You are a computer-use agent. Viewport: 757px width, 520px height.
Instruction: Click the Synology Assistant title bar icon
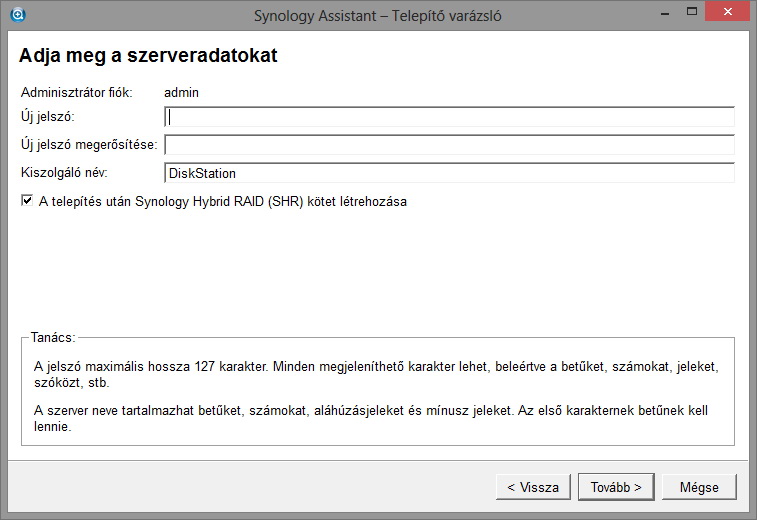pyautogui.click(x=18, y=15)
